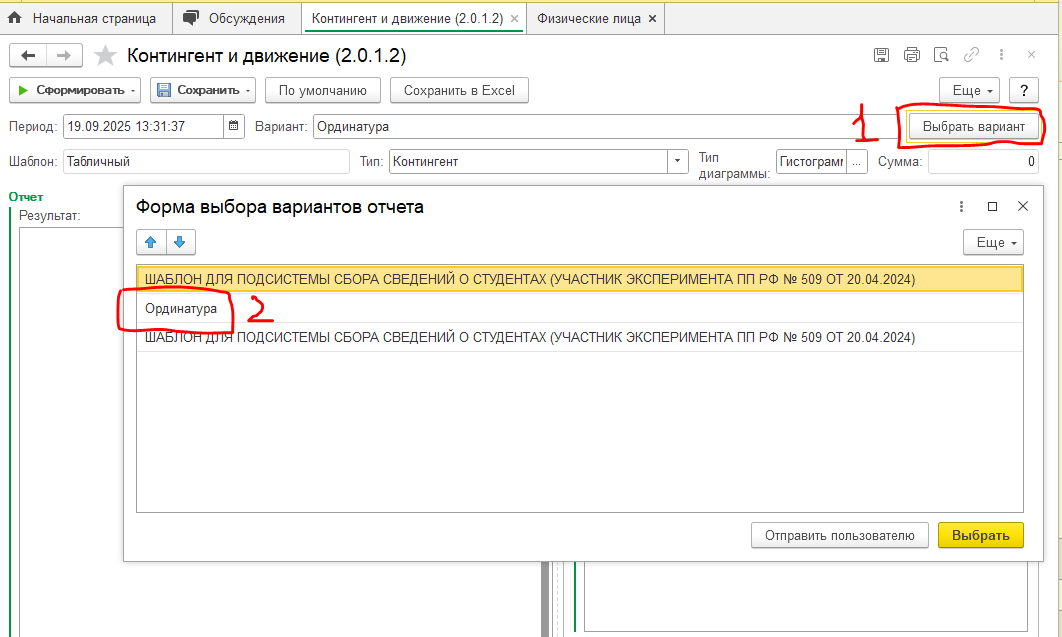This screenshot has width=1062, height=637.
Task: Close the Физические лица tab
Action: (652, 19)
